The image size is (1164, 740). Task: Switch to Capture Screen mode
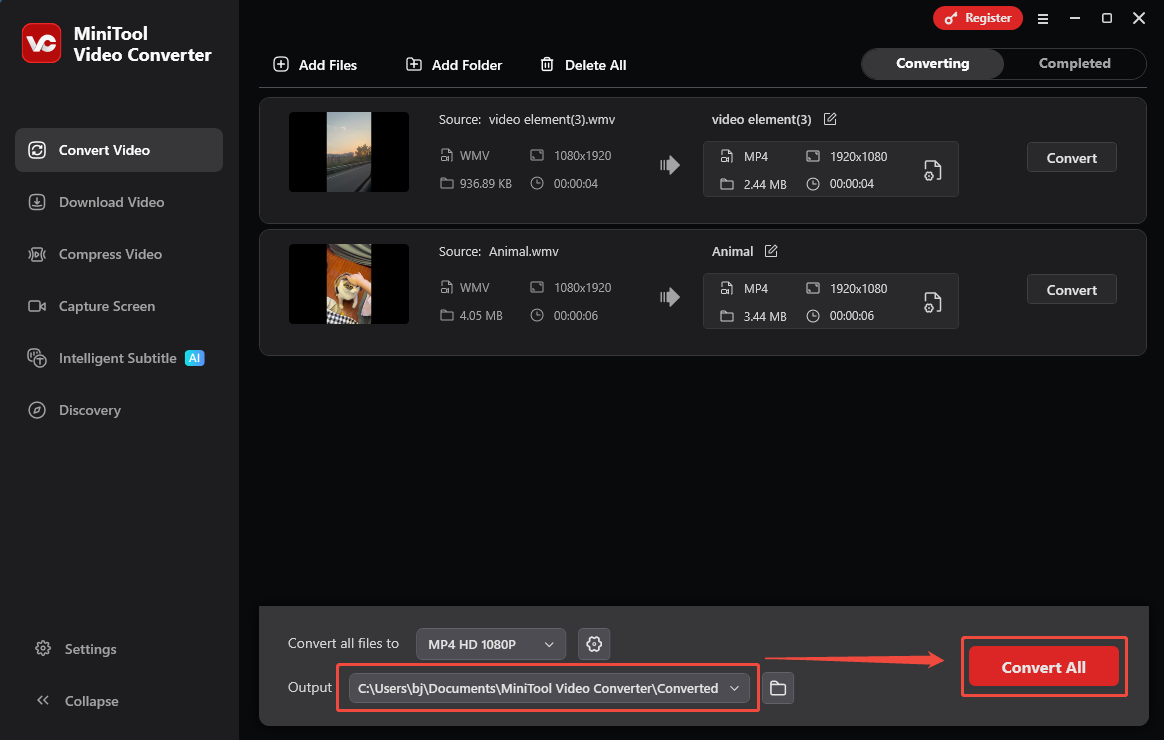pyautogui.click(x=105, y=306)
